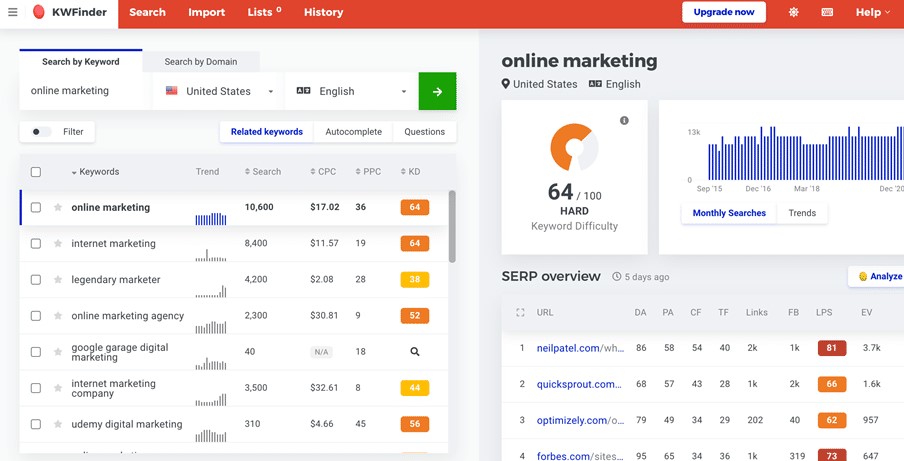This screenshot has width=904, height=461.
Task: Click the language icon beside English
Action: click(x=303, y=90)
